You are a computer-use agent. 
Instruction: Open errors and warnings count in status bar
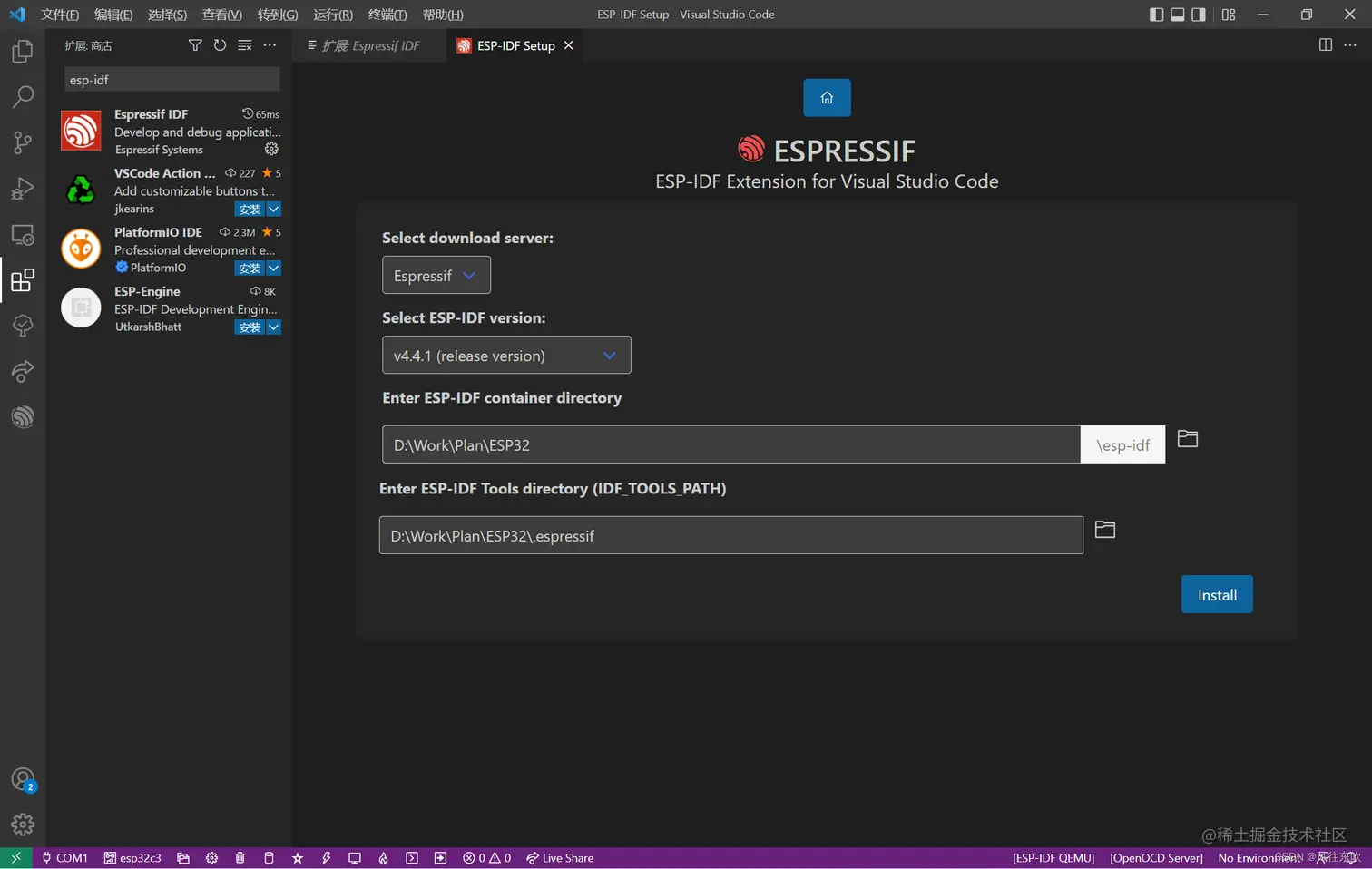click(486, 858)
